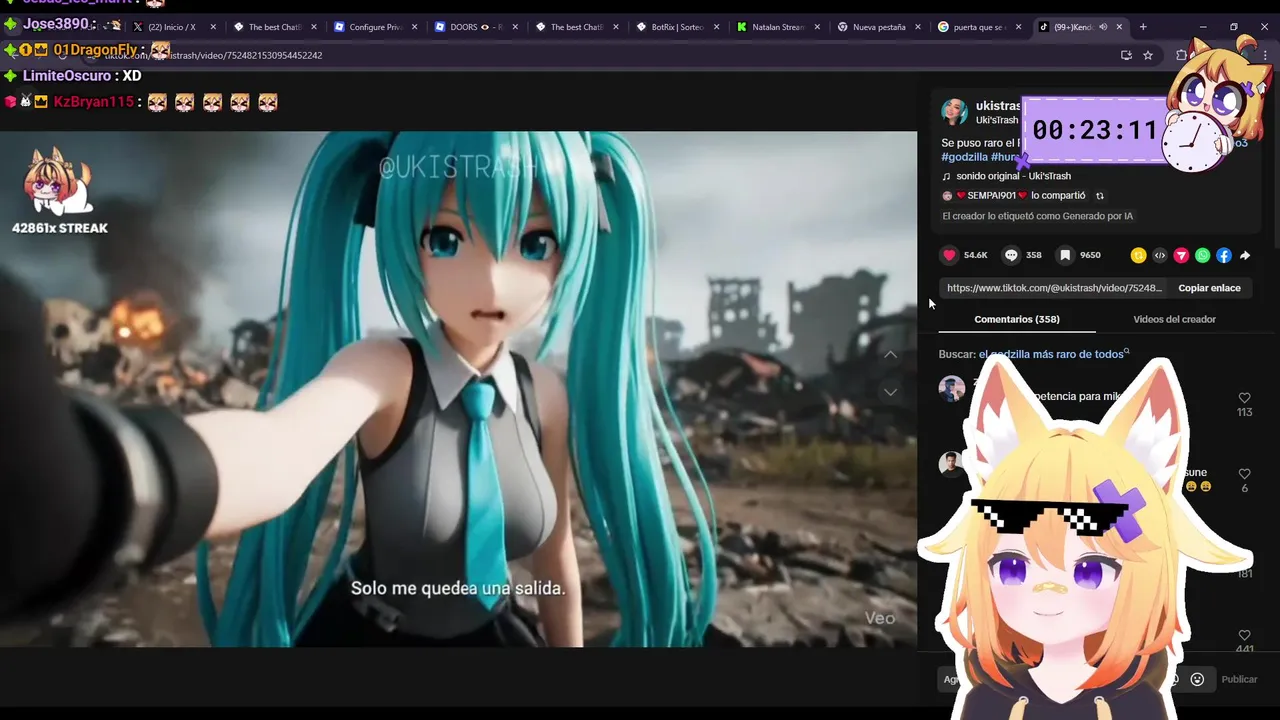Open comments via the speech bubble icon
This screenshot has height=720, width=1280.
click(x=1011, y=255)
